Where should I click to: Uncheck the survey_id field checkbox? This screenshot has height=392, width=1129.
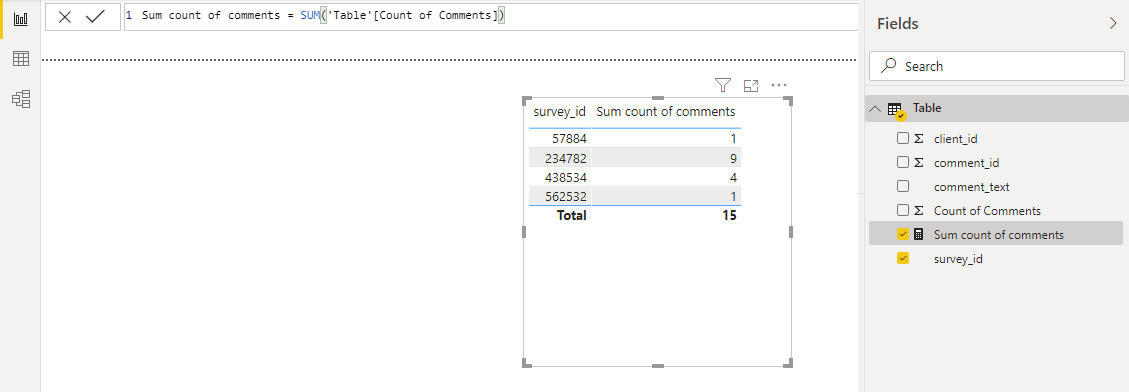point(903,258)
